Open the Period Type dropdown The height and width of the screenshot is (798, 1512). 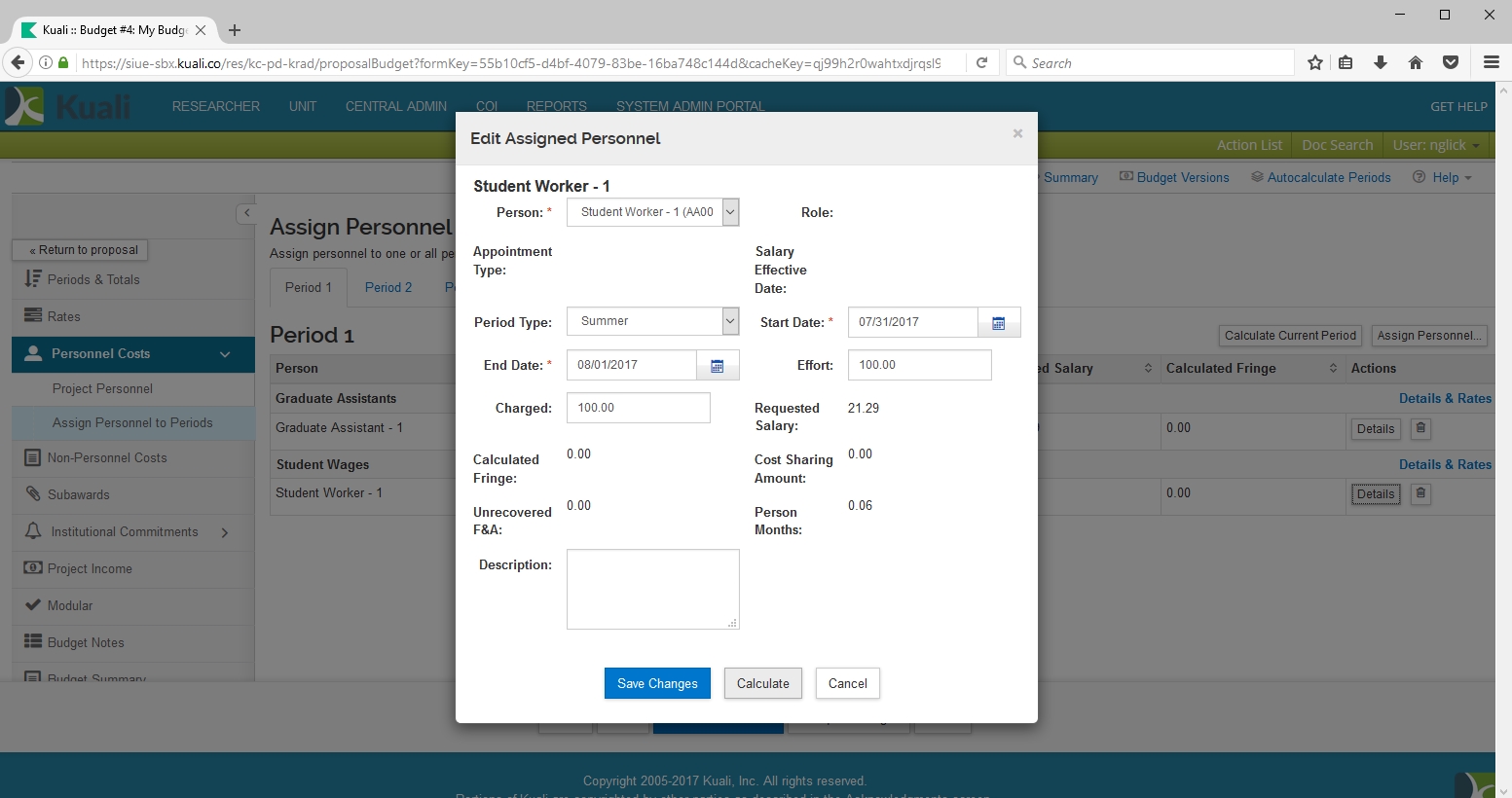pos(730,321)
